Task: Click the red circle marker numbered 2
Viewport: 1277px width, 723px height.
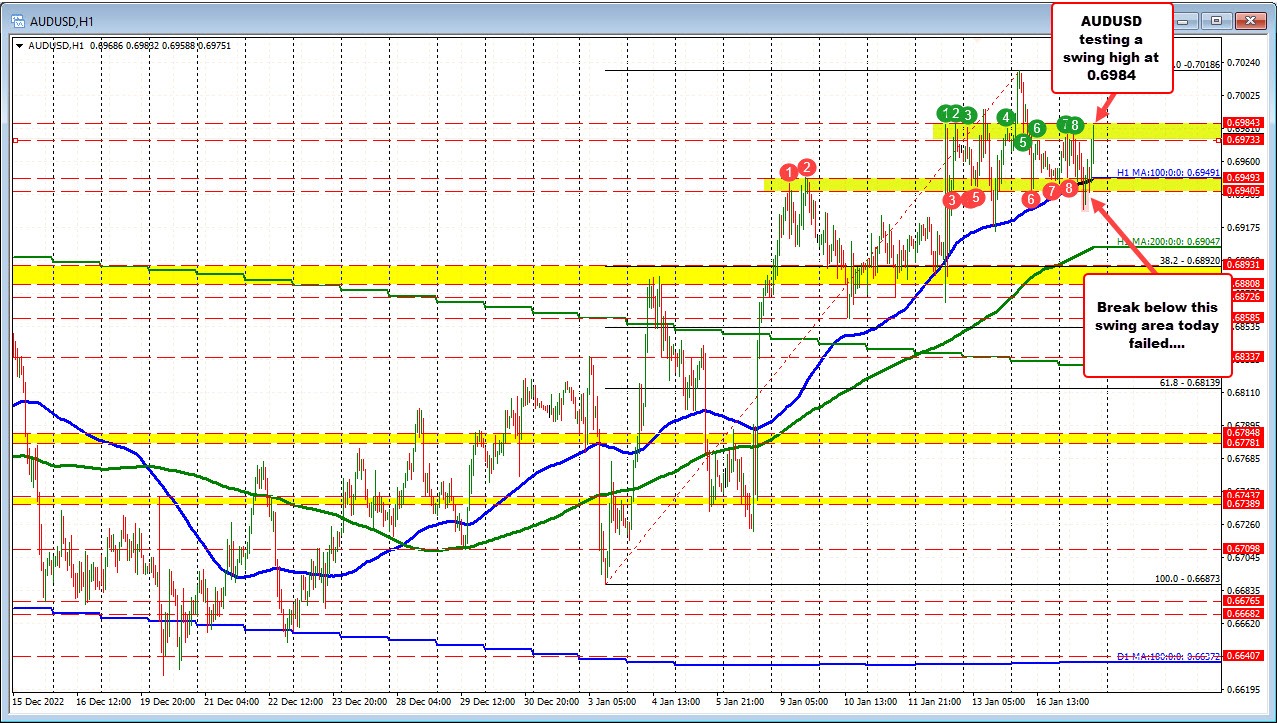Action: (x=808, y=167)
